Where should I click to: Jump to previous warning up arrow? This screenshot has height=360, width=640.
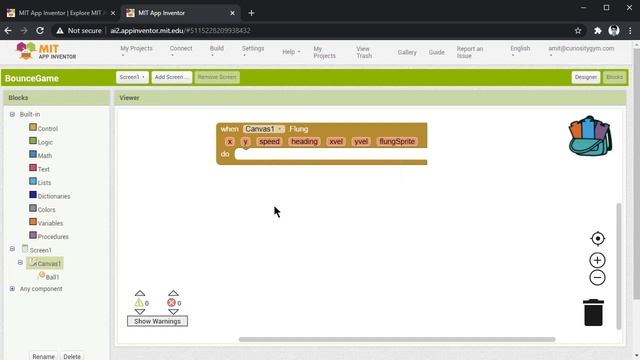pos(140,293)
